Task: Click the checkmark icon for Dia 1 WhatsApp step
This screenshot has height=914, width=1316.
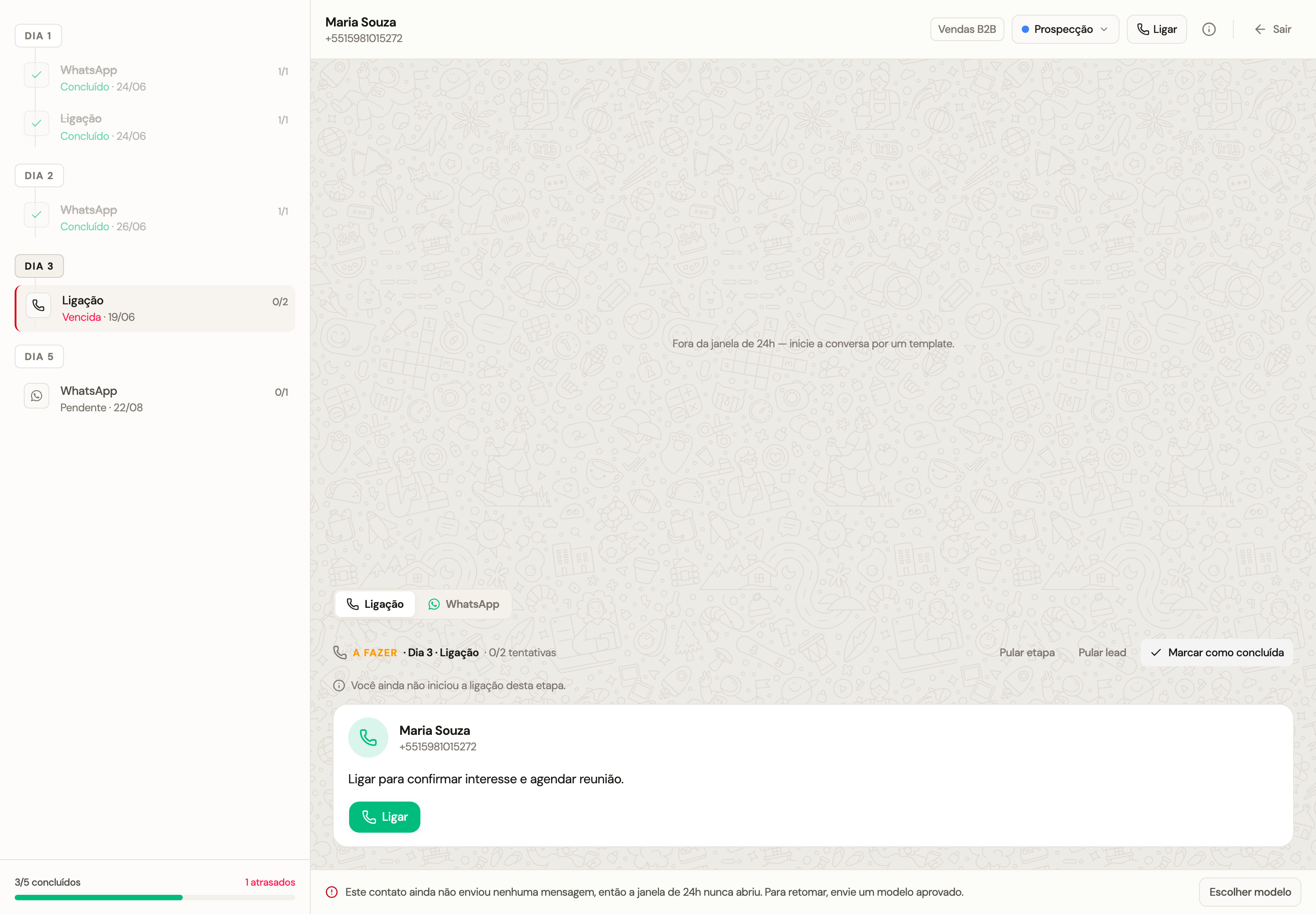Action: 37,75
